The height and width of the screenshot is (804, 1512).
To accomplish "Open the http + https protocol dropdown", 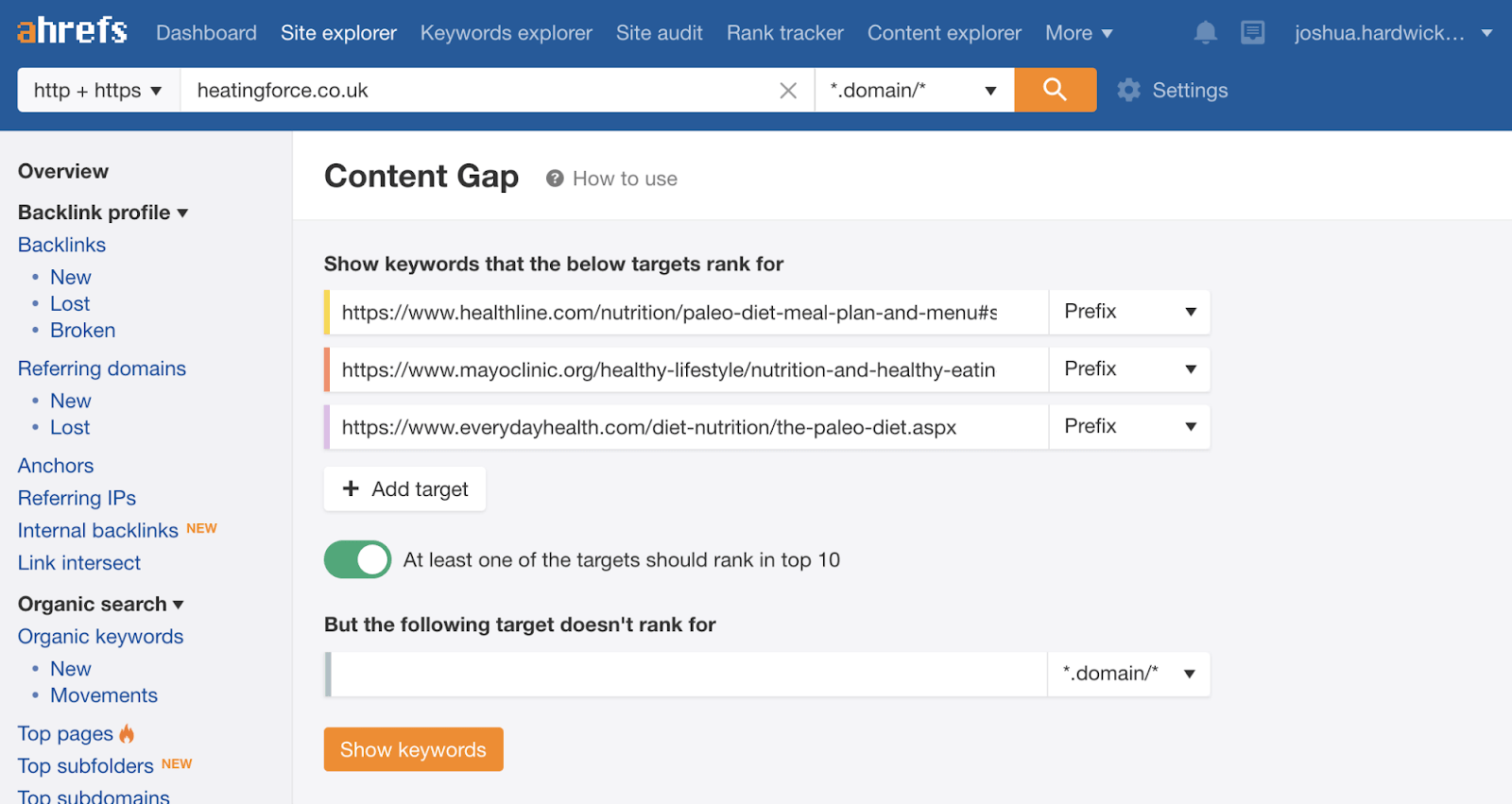I will (98, 91).
